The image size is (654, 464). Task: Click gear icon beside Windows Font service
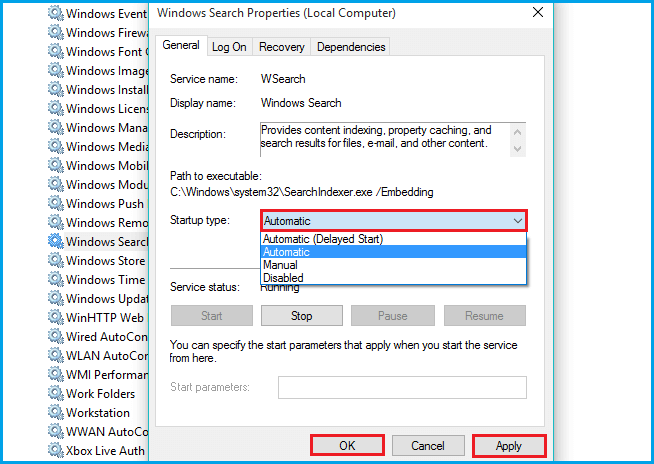(x=55, y=51)
